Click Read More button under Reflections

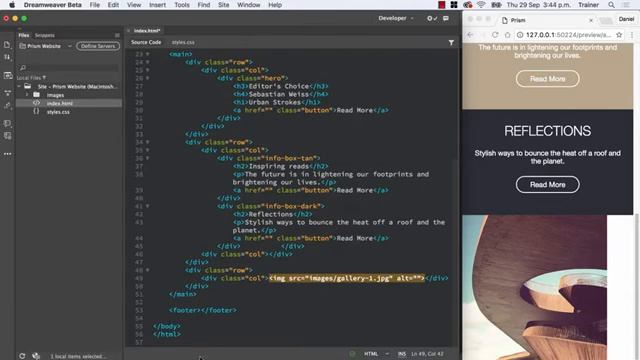point(547,184)
